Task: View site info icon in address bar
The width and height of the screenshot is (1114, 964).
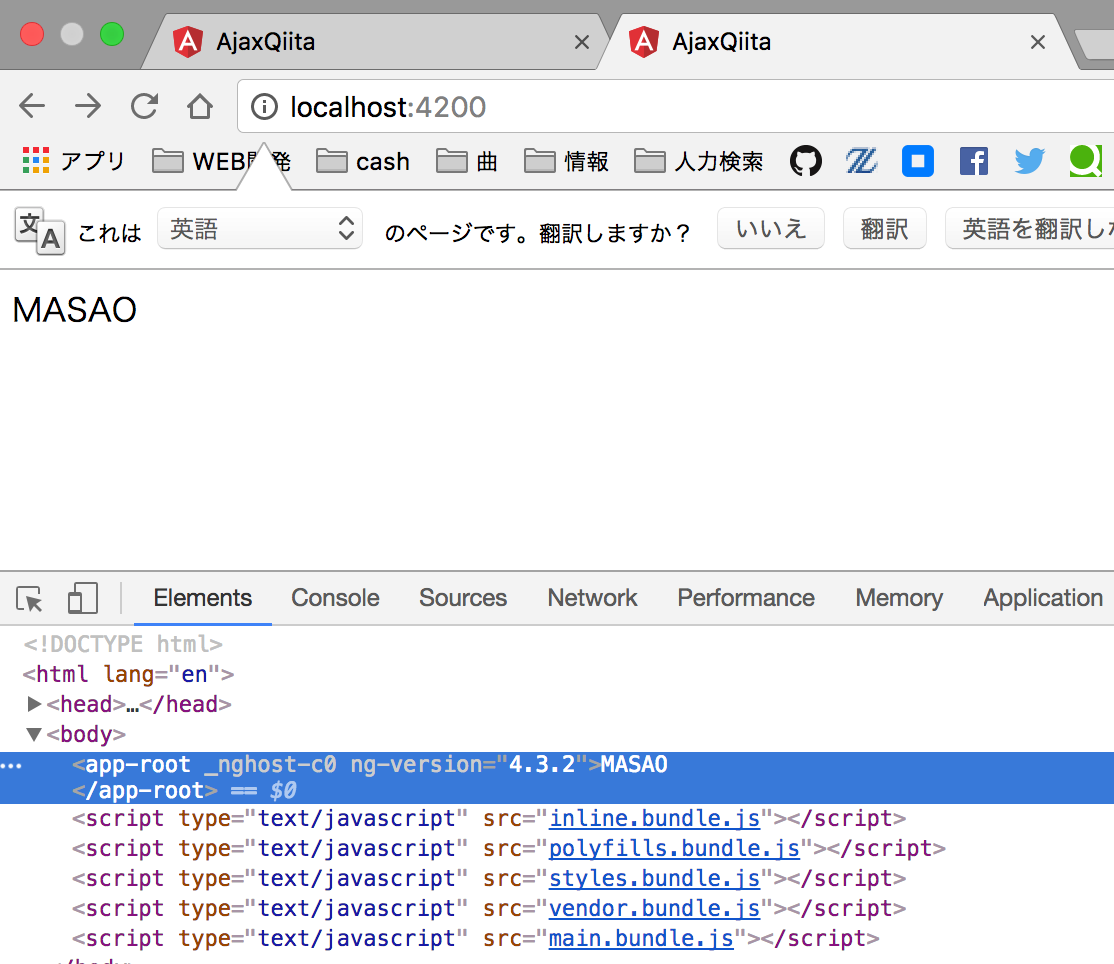Action: coord(264,107)
